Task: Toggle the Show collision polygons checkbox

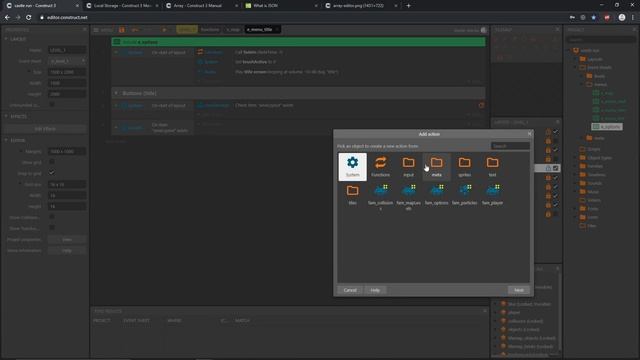Action: 52,217
